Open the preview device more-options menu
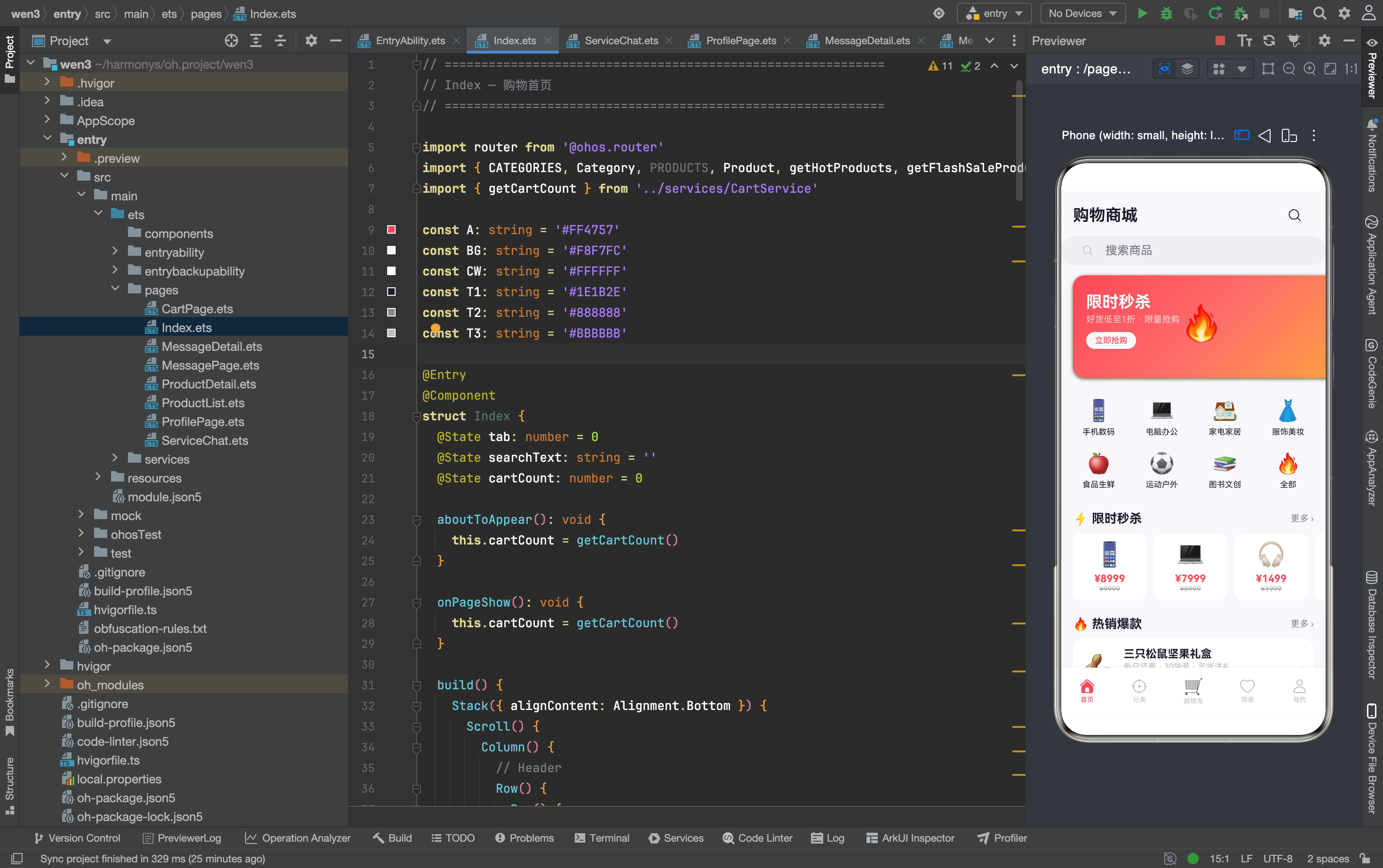Image resolution: width=1383 pixels, height=868 pixels. [1313, 135]
